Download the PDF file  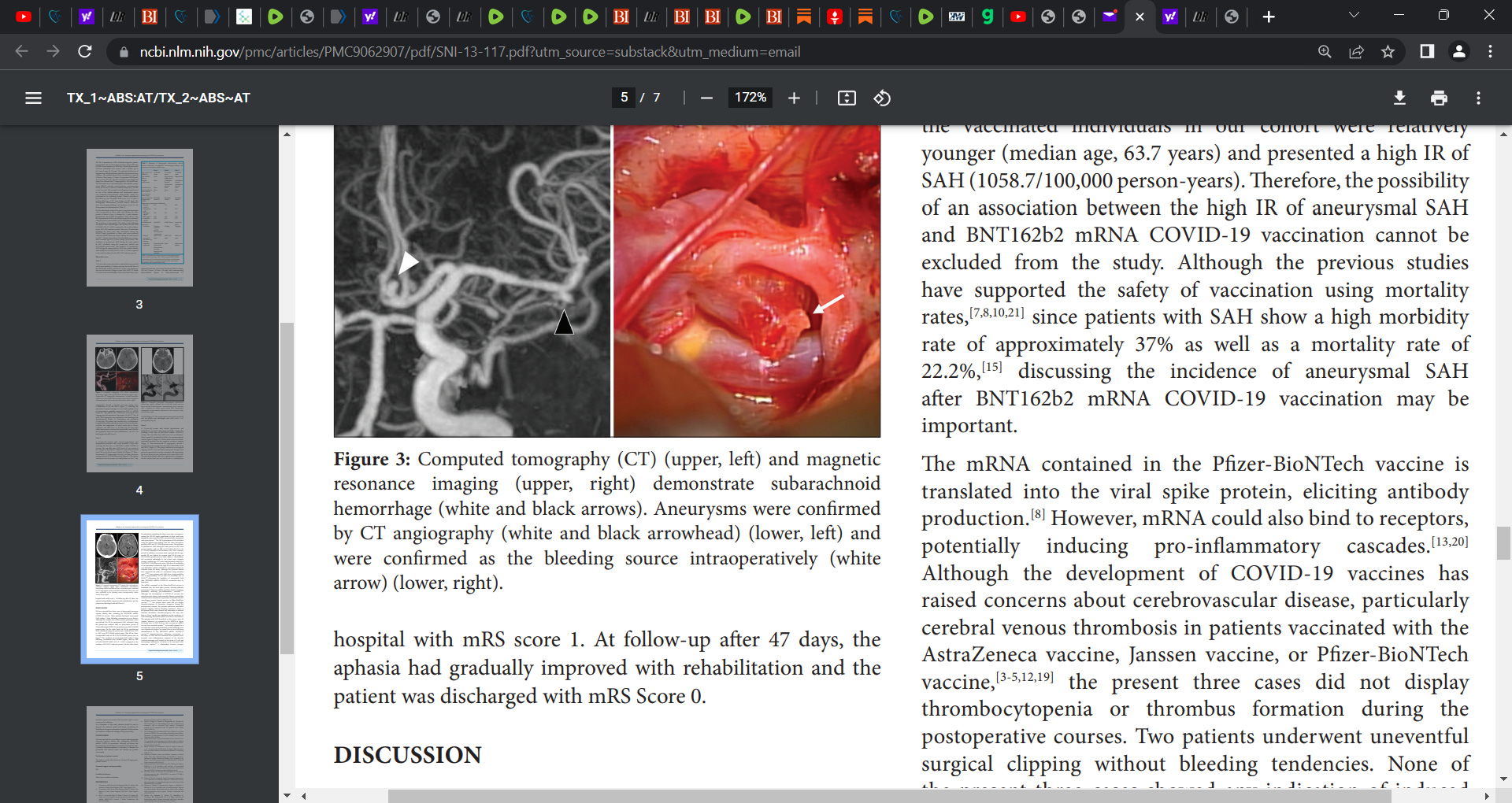coord(1399,98)
